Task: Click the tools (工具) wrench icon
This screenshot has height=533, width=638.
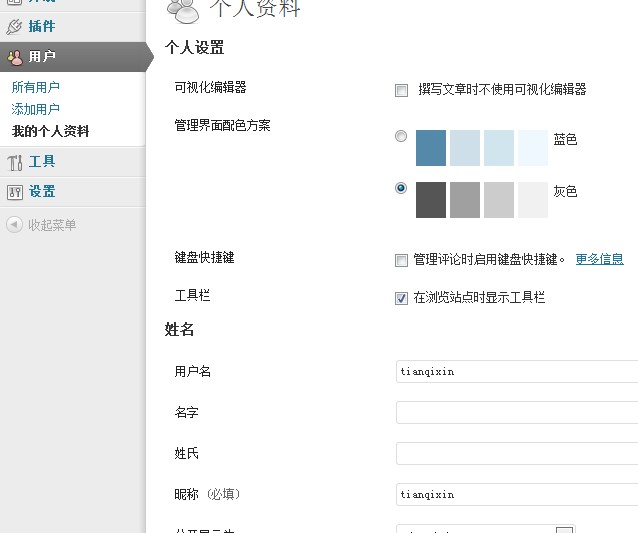Action: tap(14, 162)
